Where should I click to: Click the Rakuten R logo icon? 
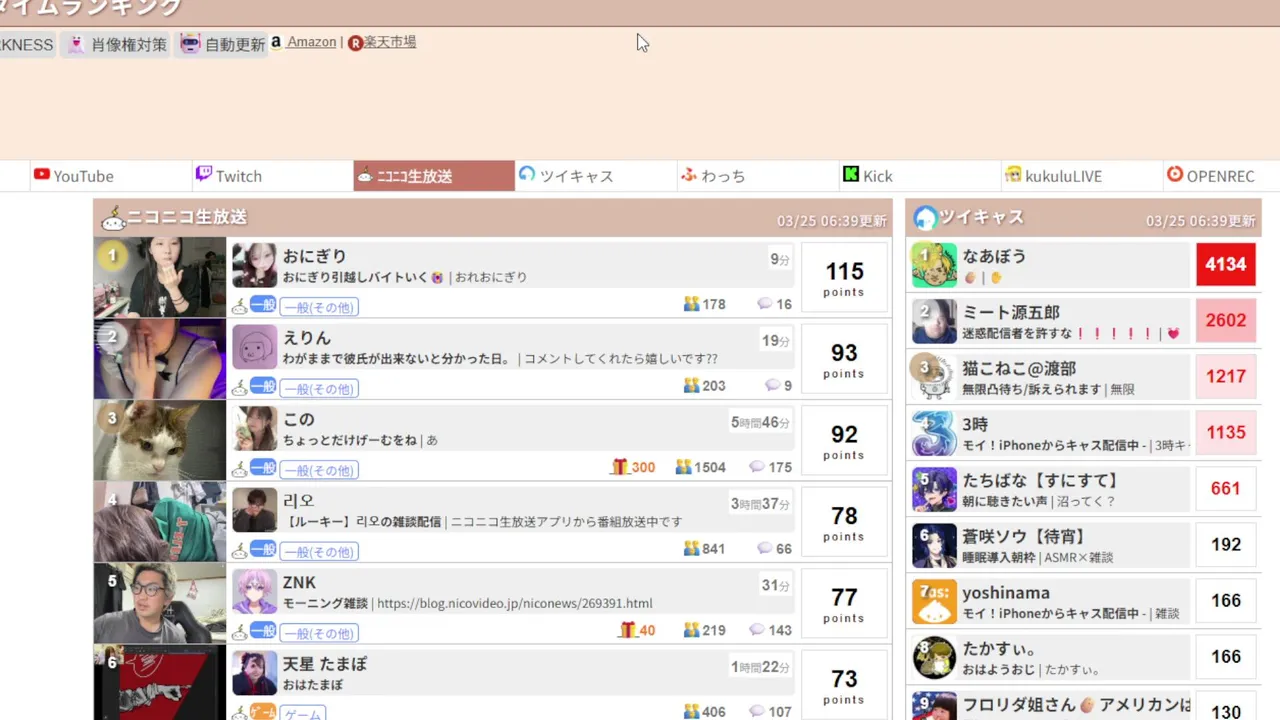point(355,43)
